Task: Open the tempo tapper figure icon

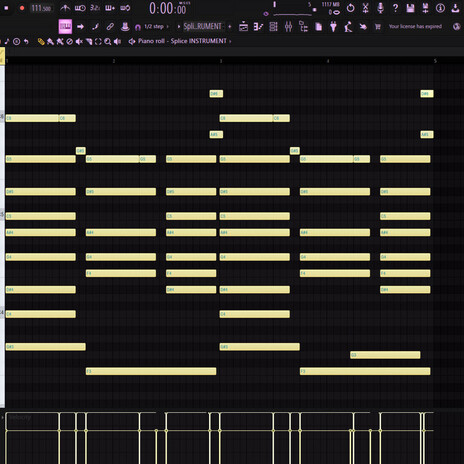Action: (x=348, y=27)
